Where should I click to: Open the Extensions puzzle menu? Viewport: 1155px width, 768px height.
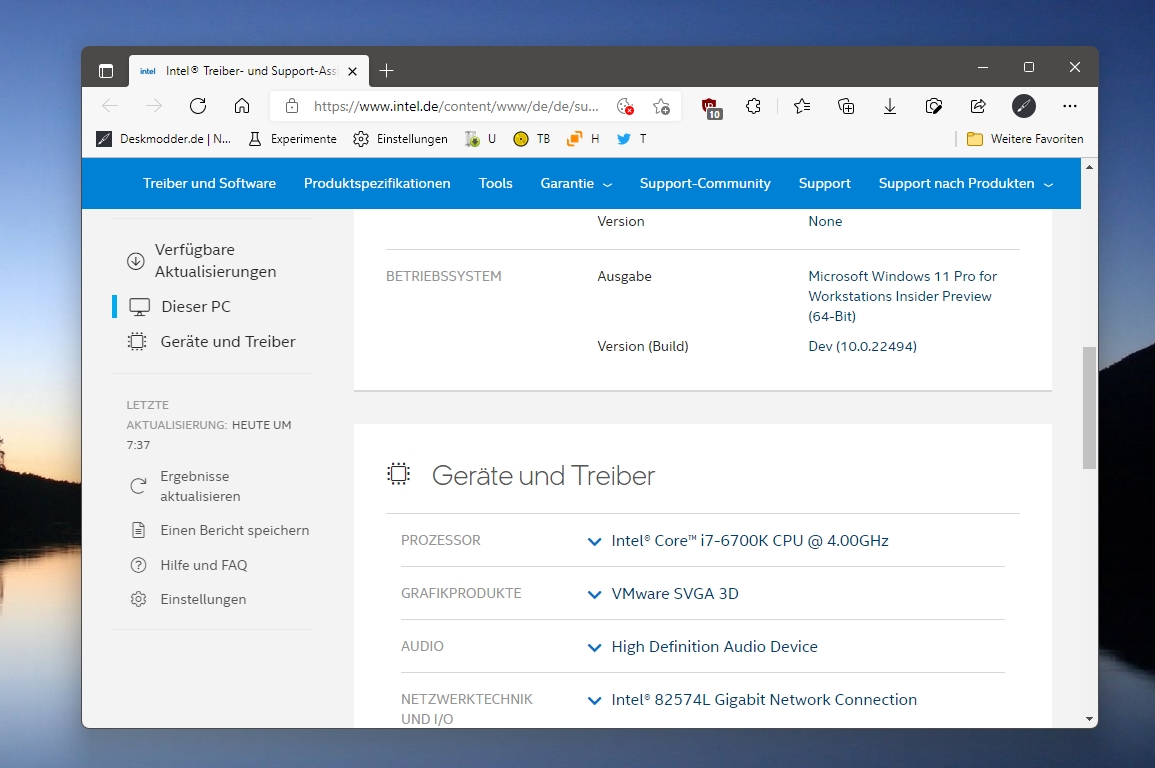753,106
